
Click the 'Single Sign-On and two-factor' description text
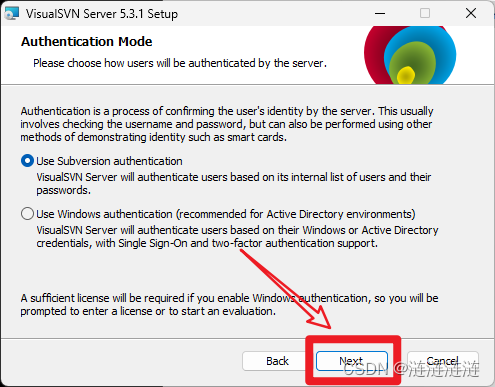tap(237, 237)
